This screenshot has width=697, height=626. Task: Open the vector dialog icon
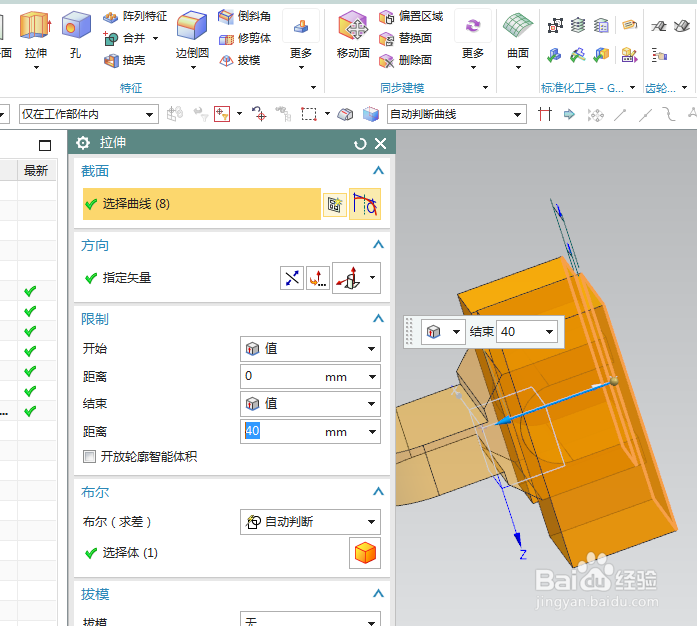pos(318,278)
